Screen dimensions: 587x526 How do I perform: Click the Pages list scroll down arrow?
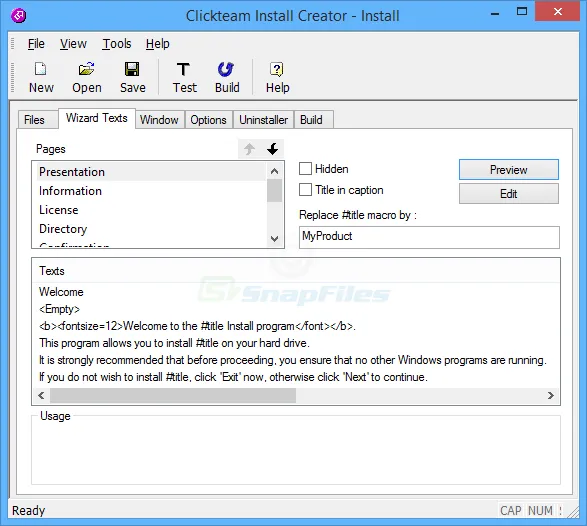pyautogui.click(x=274, y=238)
